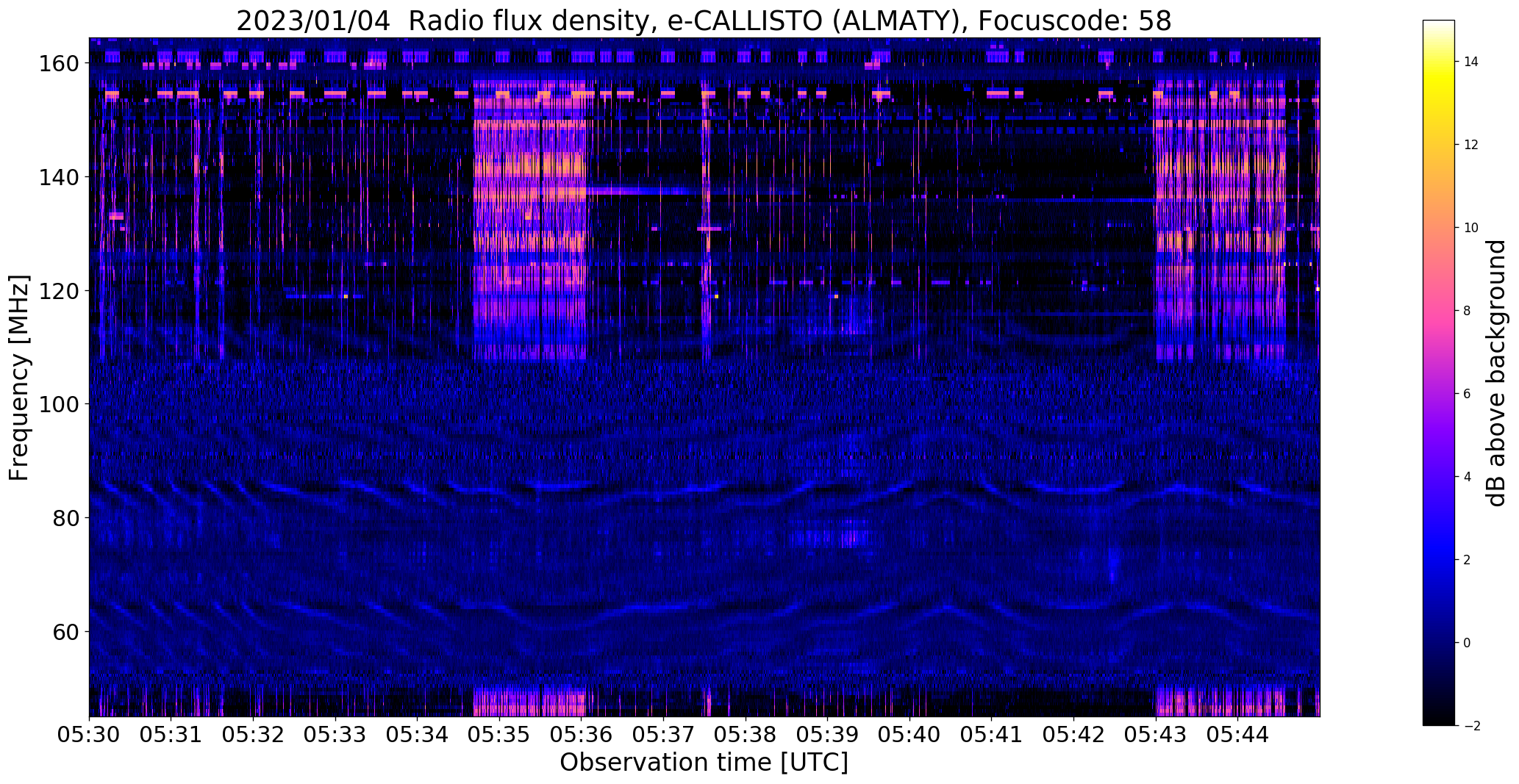Screen dimensions: 1519x784
Task: Click the 05:32 time tick label
Action: (x=253, y=735)
